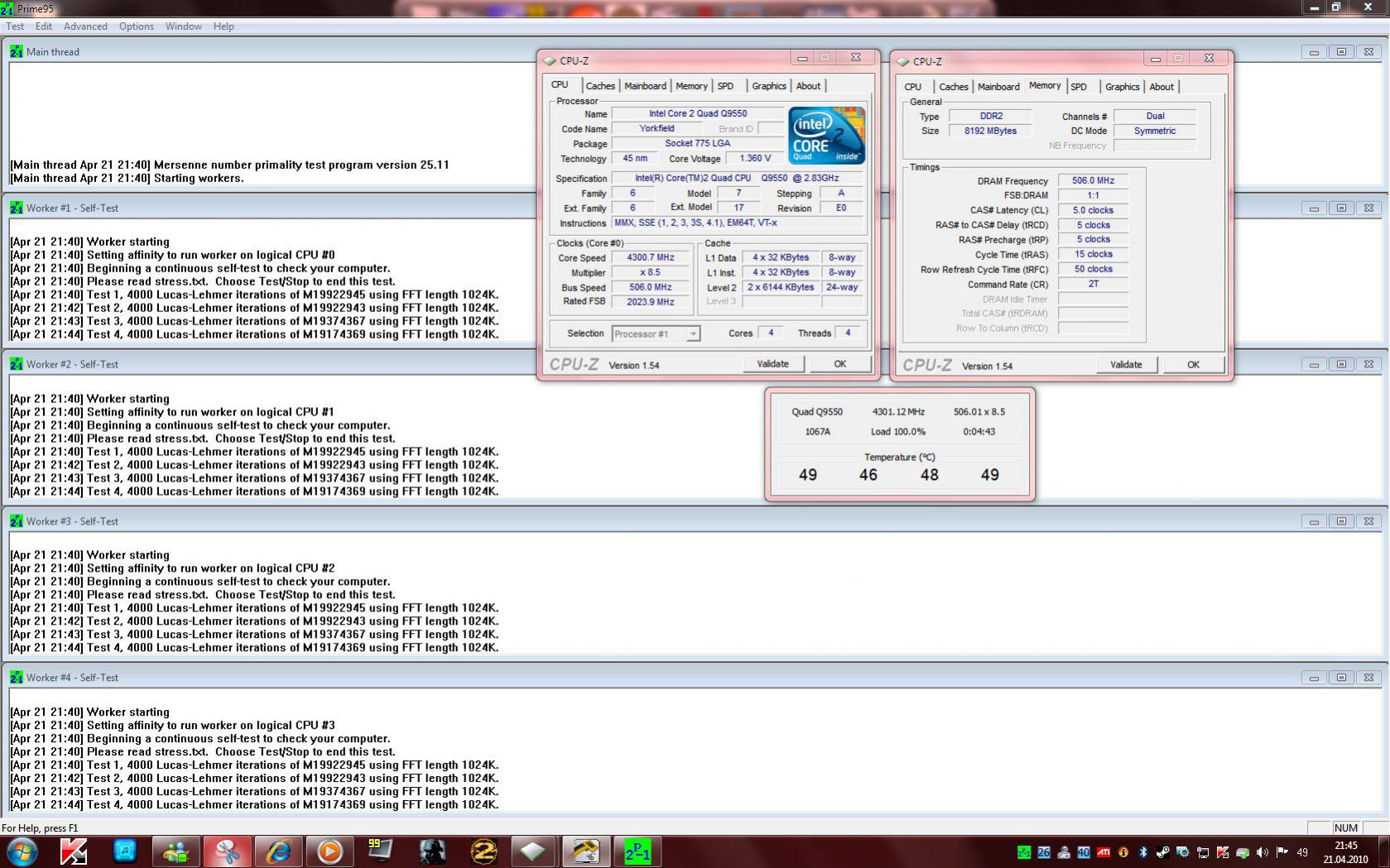Click the Core Speed value 4300.7 MHz
The width and height of the screenshot is (1390, 868).
(651, 257)
